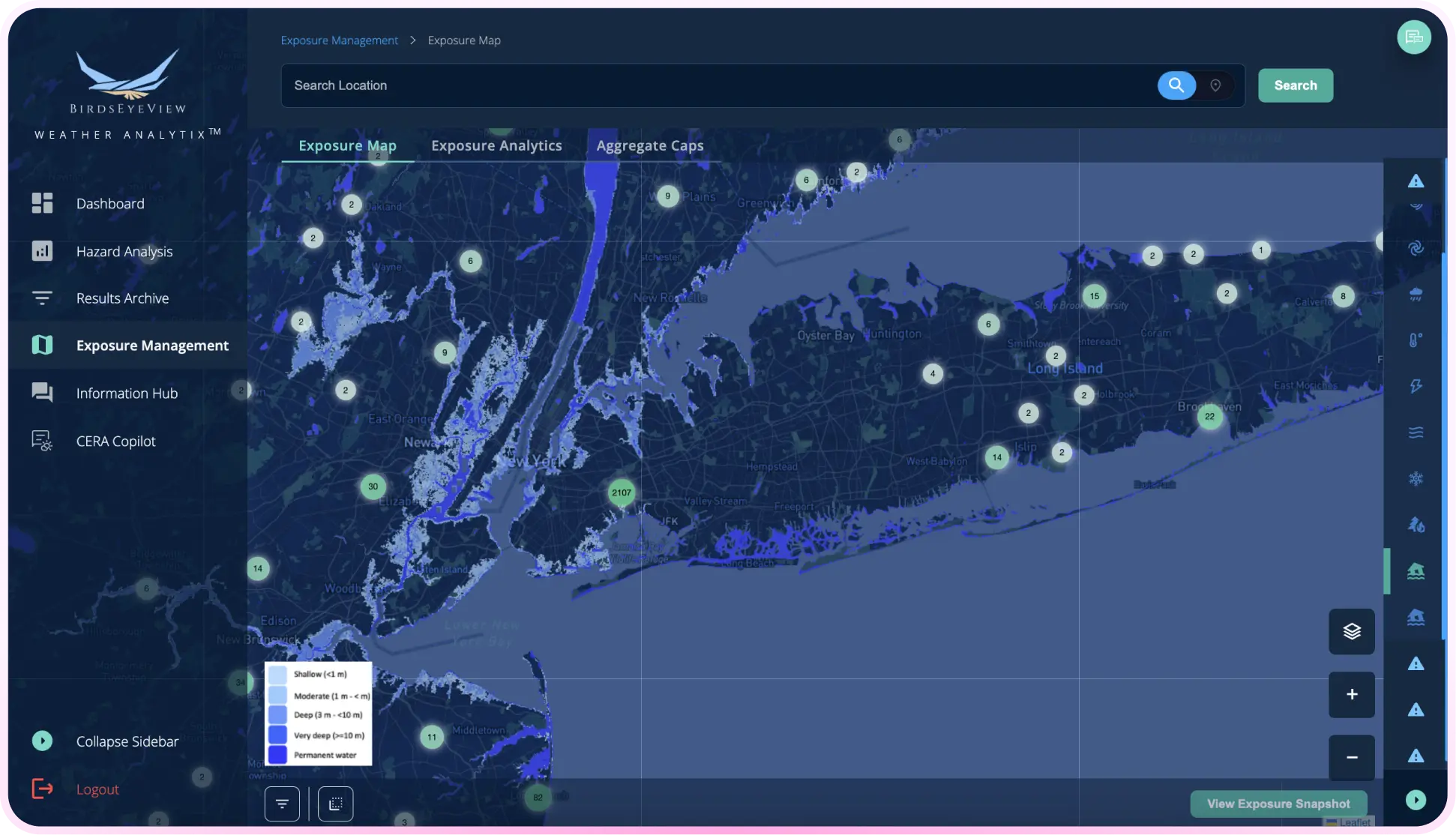Toggle the second flood house layer icon
Image resolution: width=1456 pixels, height=835 pixels.
(x=1416, y=617)
